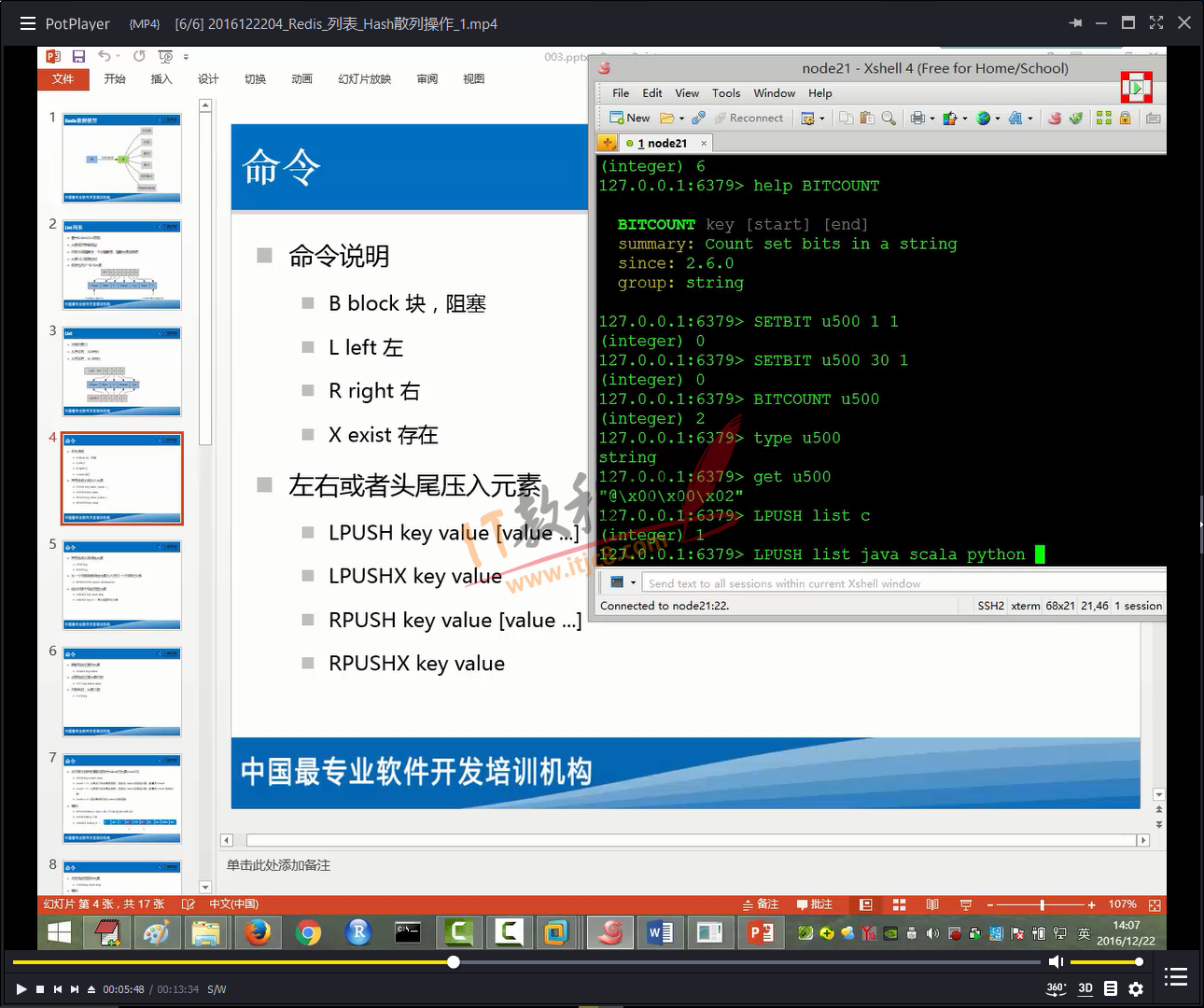1204x1008 pixels.
Task: Select slide 5 thumbnail
Action: coord(122,585)
